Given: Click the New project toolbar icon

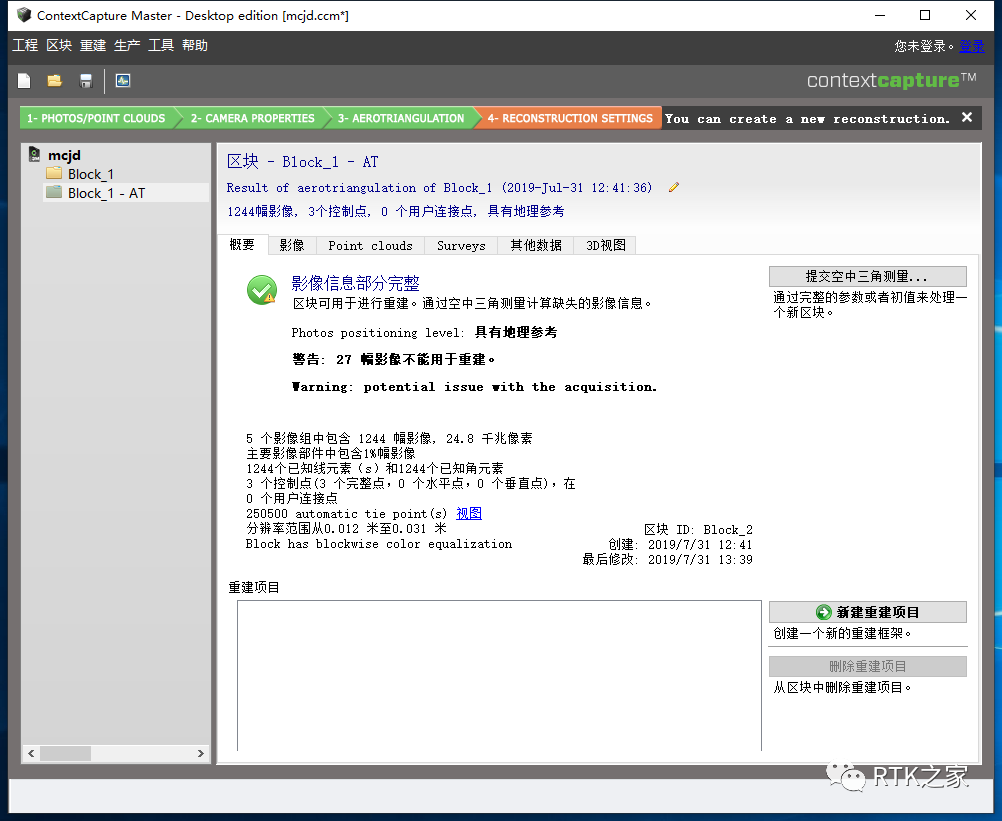Looking at the screenshot, I should pyautogui.click(x=24, y=81).
